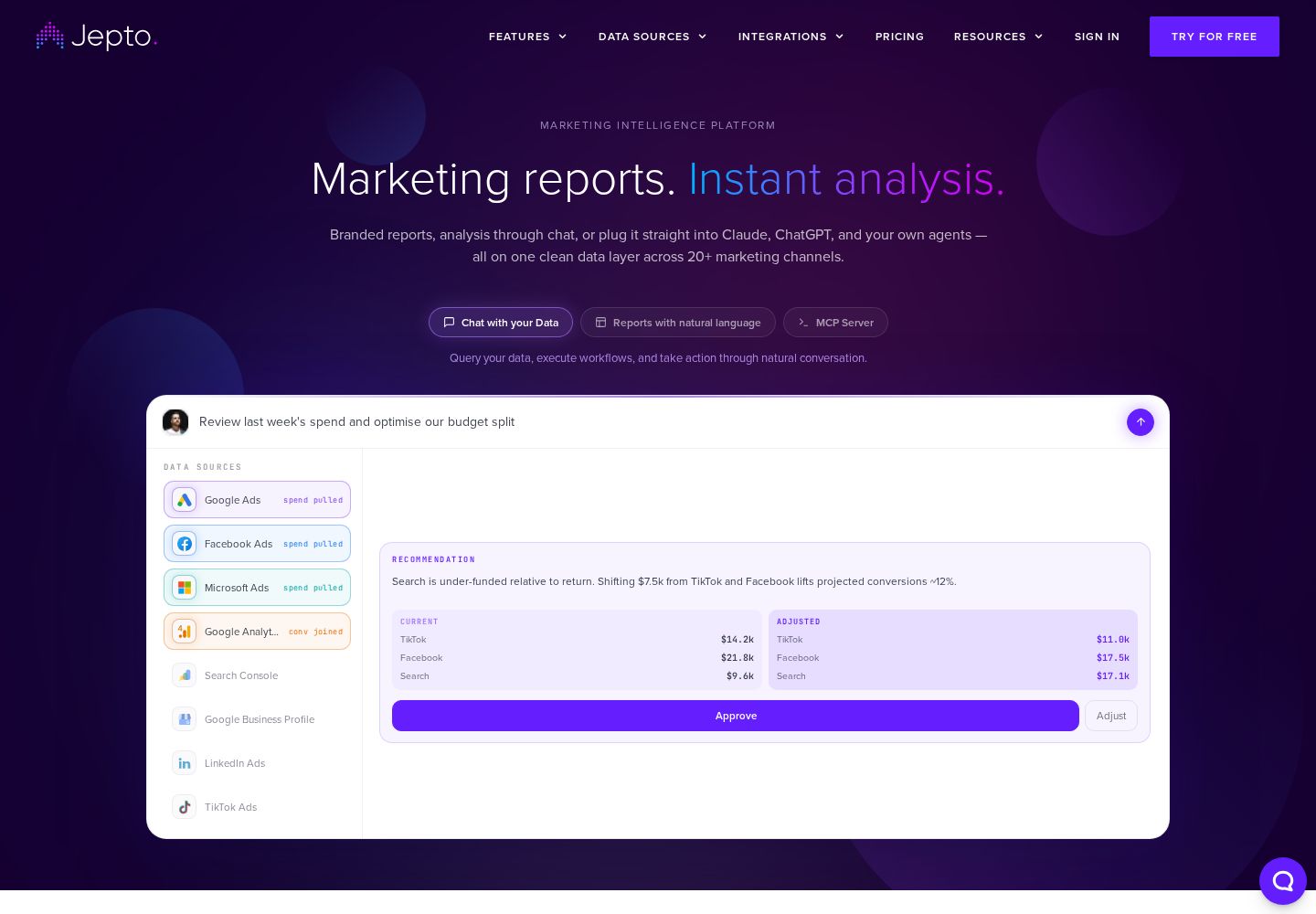Click the Adjusted TikTok $11.0k value

pyautogui.click(x=1113, y=640)
